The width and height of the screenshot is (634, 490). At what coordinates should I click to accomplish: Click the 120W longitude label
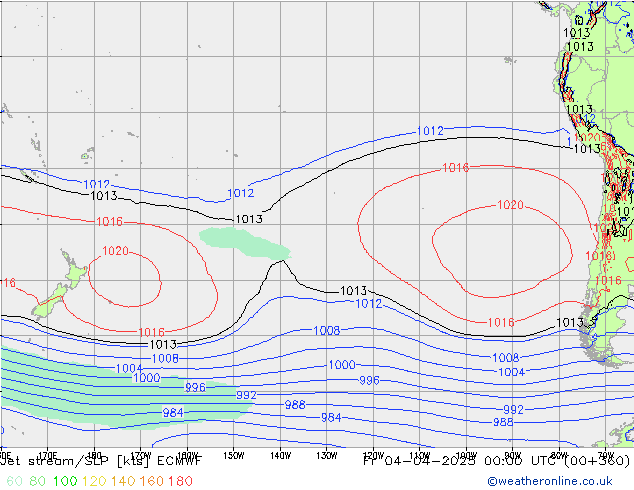coord(373,455)
